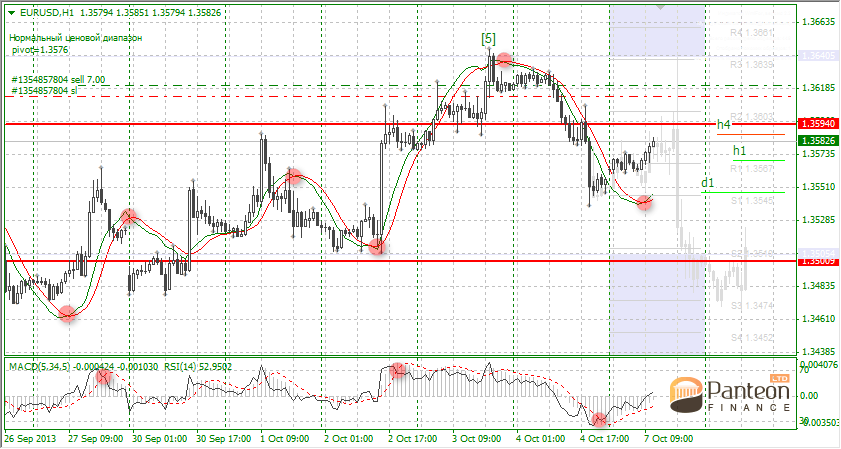This screenshot has width=841, height=449.
Task: Click the 3 Oct 09:00 time axis label
Action: point(477,438)
